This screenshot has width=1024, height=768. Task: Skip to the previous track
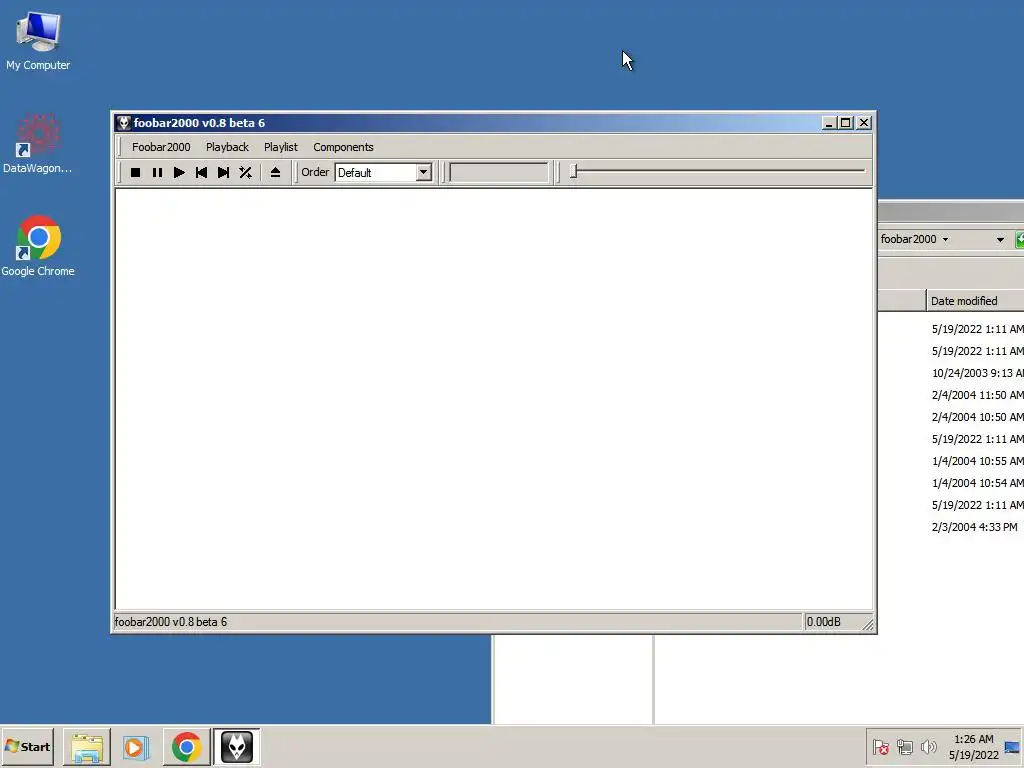click(x=201, y=172)
